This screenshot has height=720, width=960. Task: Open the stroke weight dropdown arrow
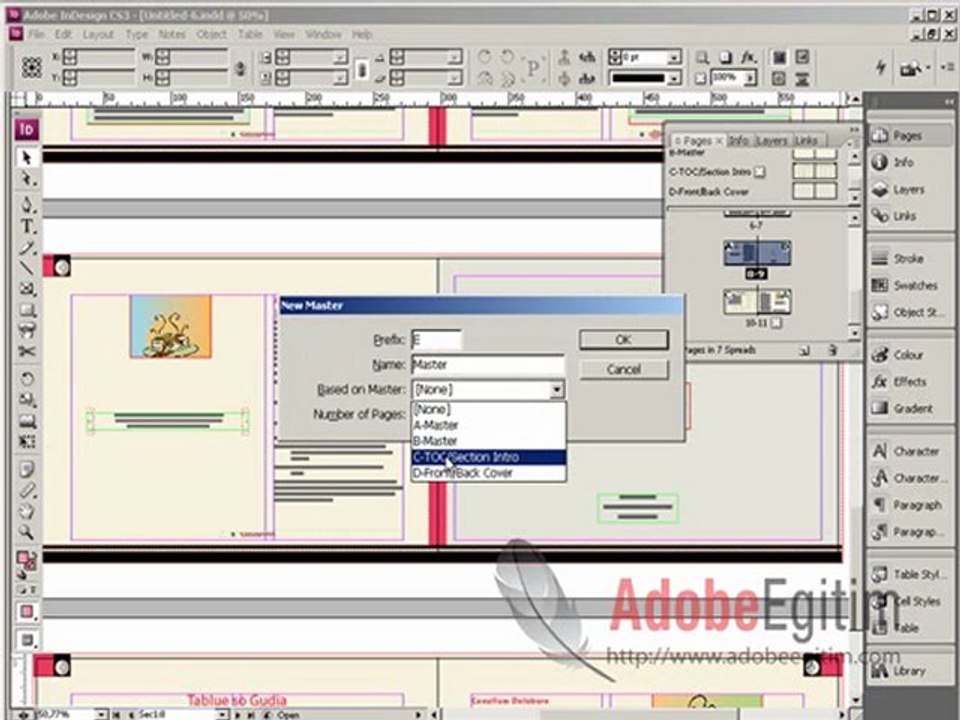click(673, 58)
